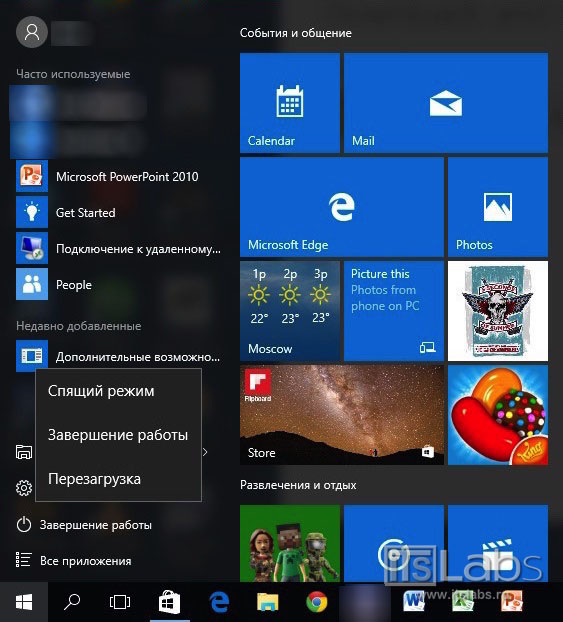Open Подключение к удаленному рабочему столу
Image resolution: width=563 pixels, height=622 pixels.
tap(119, 248)
